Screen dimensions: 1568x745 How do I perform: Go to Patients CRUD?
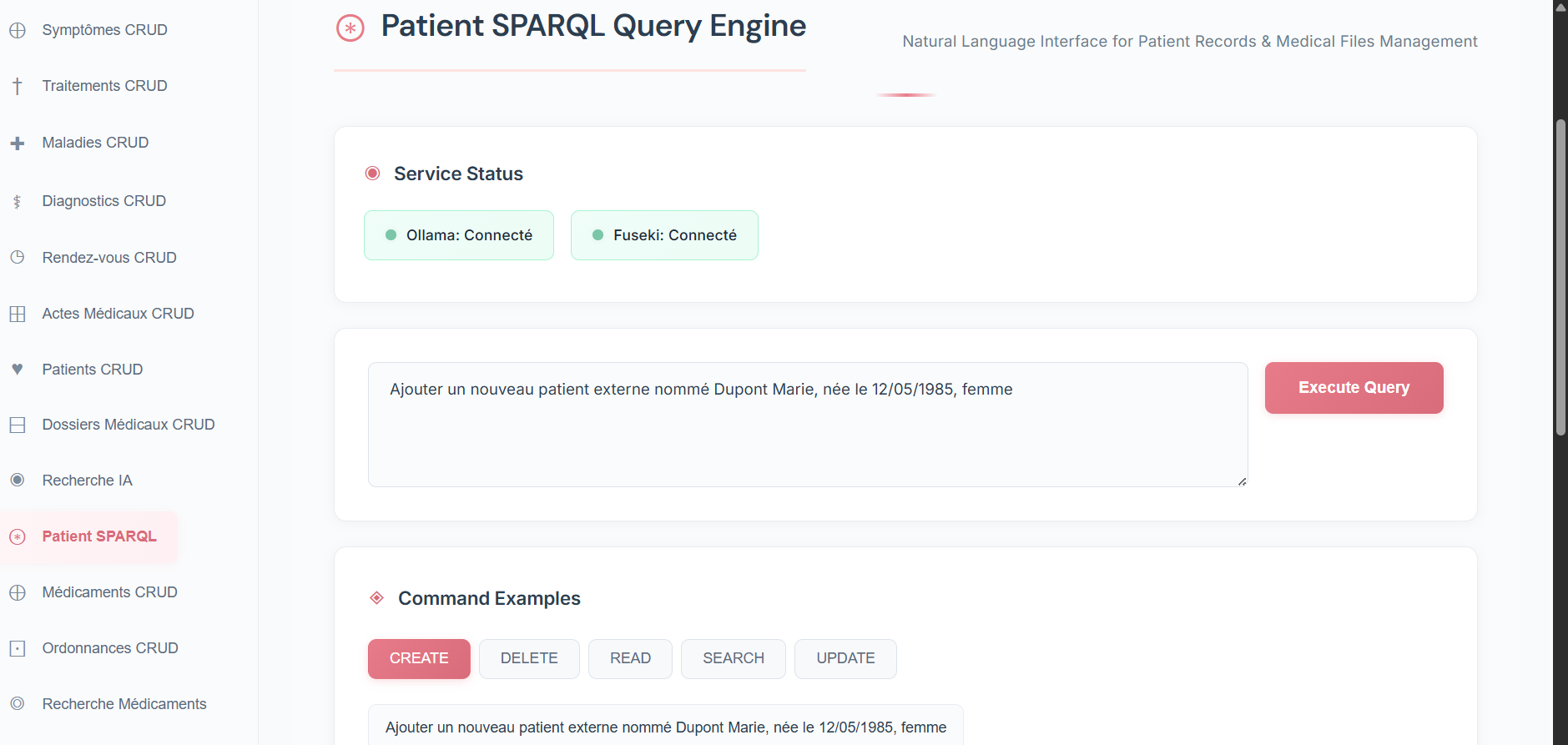92,370
